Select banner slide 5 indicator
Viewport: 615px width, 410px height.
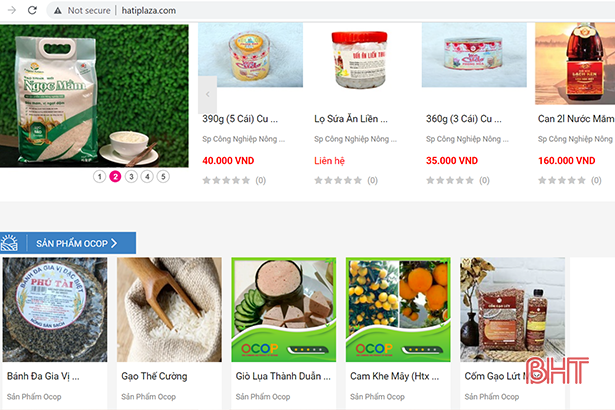coord(163,177)
